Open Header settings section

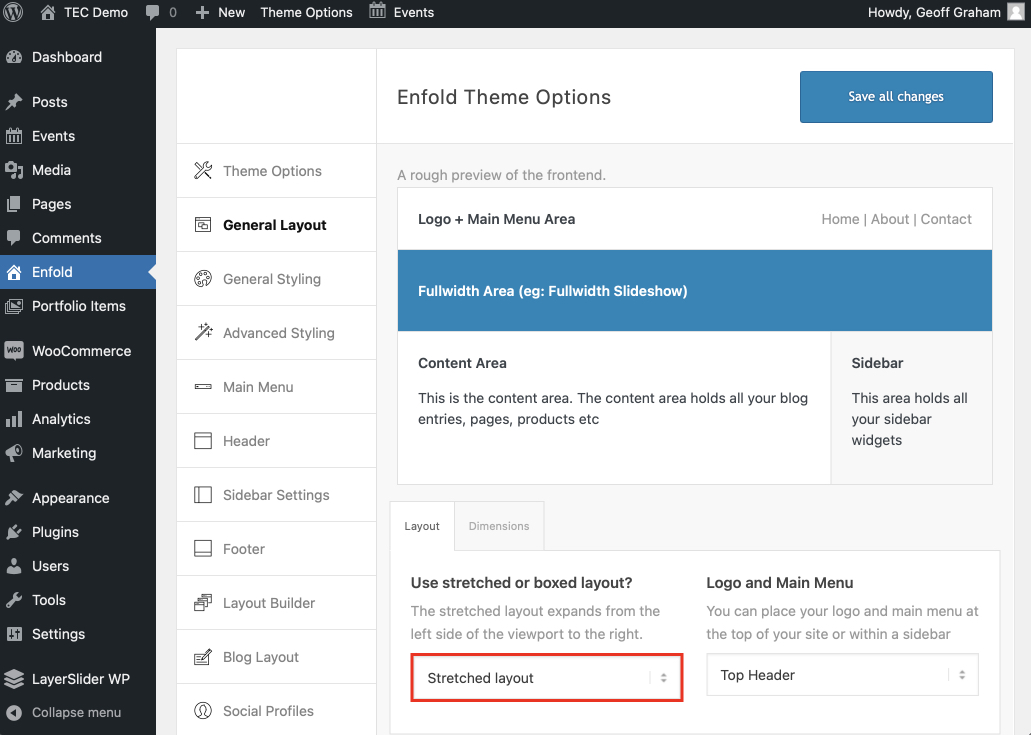click(277, 441)
